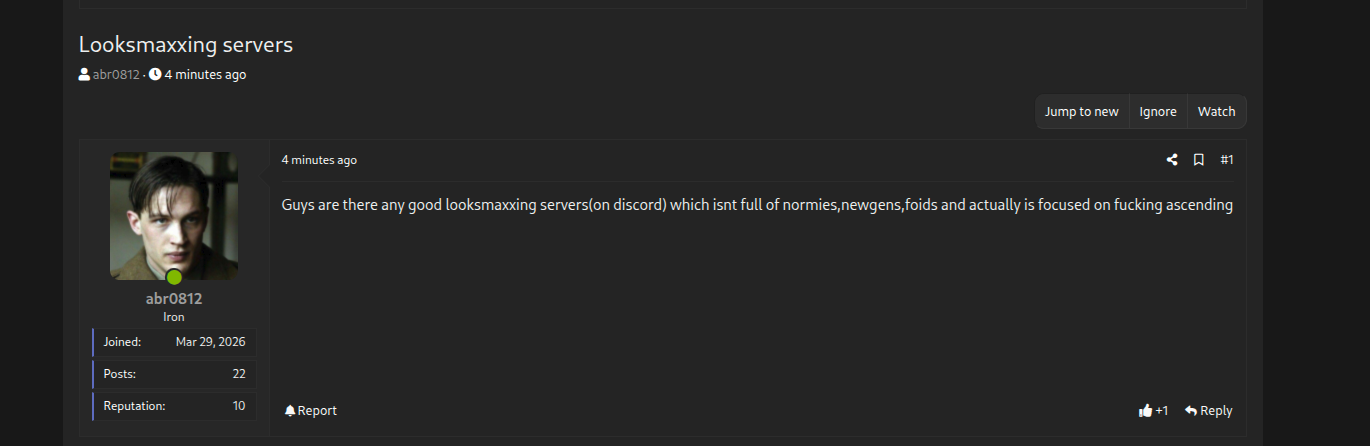
Task: Click the Joined date row in user info
Action: pos(175,342)
